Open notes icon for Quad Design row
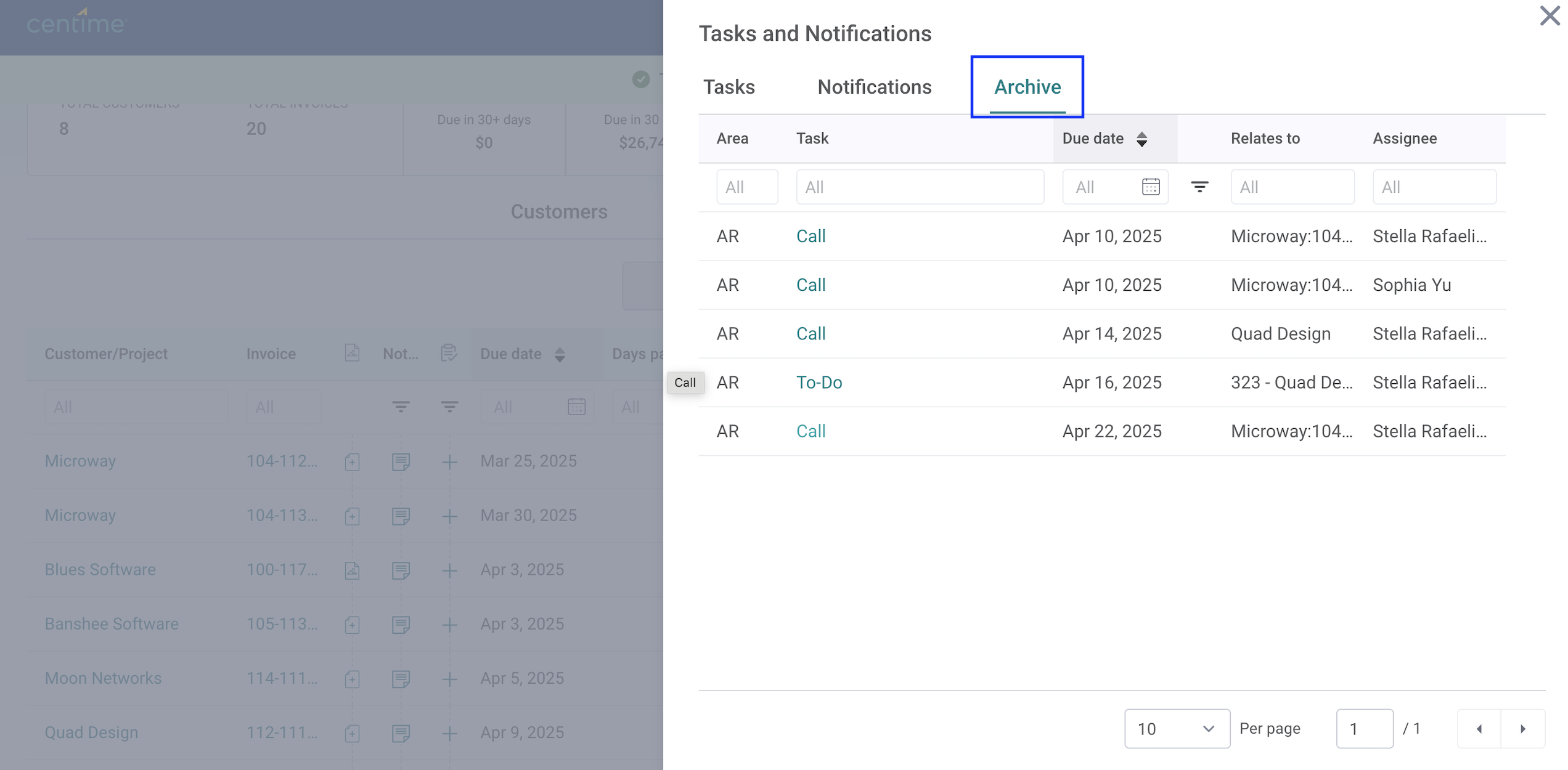The width and height of the screenshot is (1568, 770). 401,733
